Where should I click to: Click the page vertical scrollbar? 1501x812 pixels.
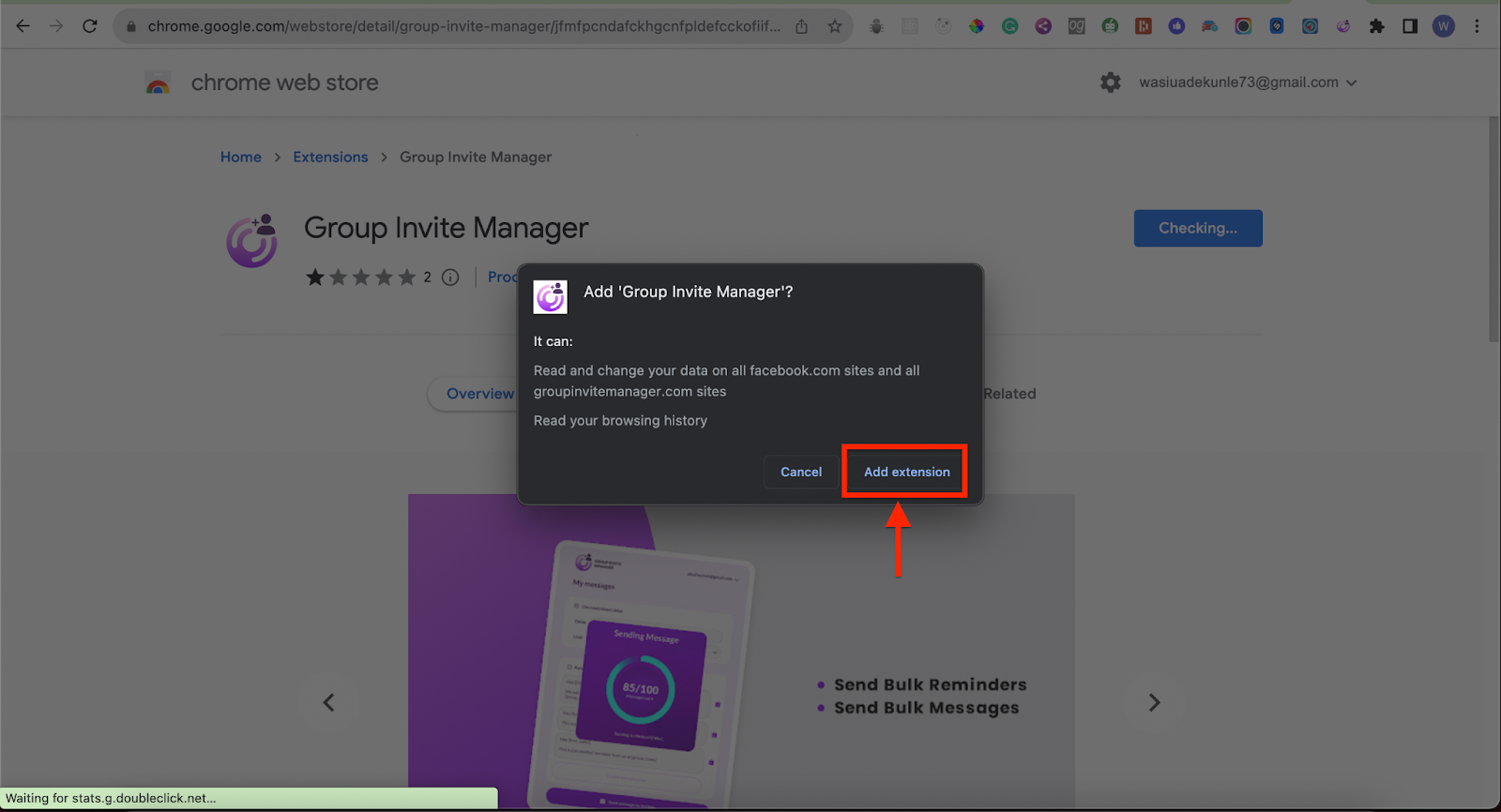pos(1494,229)
